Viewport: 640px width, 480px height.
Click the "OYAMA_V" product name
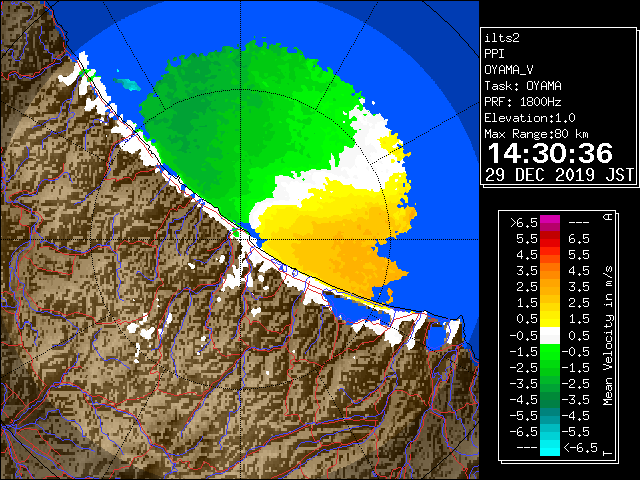coord(509,70)
